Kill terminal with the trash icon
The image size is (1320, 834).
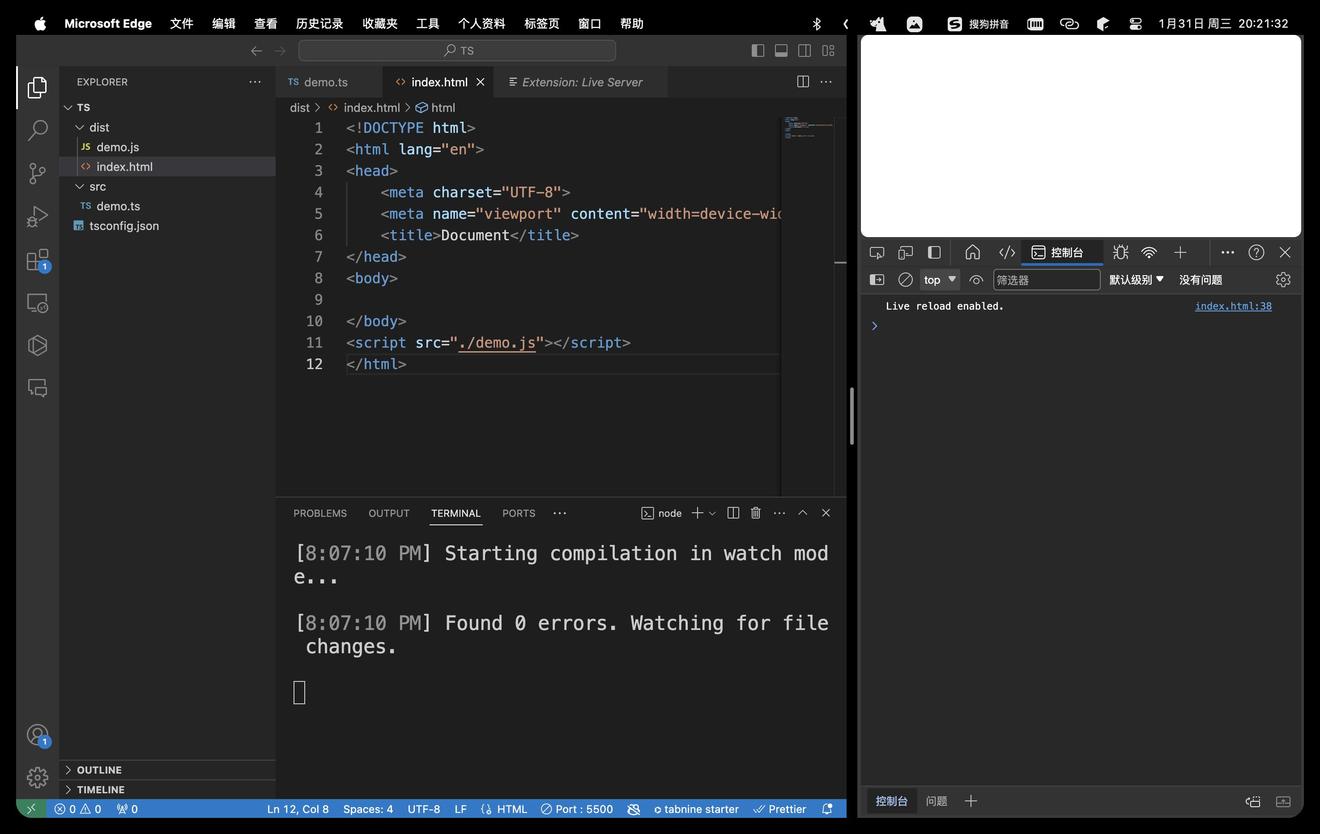(756, 513)
